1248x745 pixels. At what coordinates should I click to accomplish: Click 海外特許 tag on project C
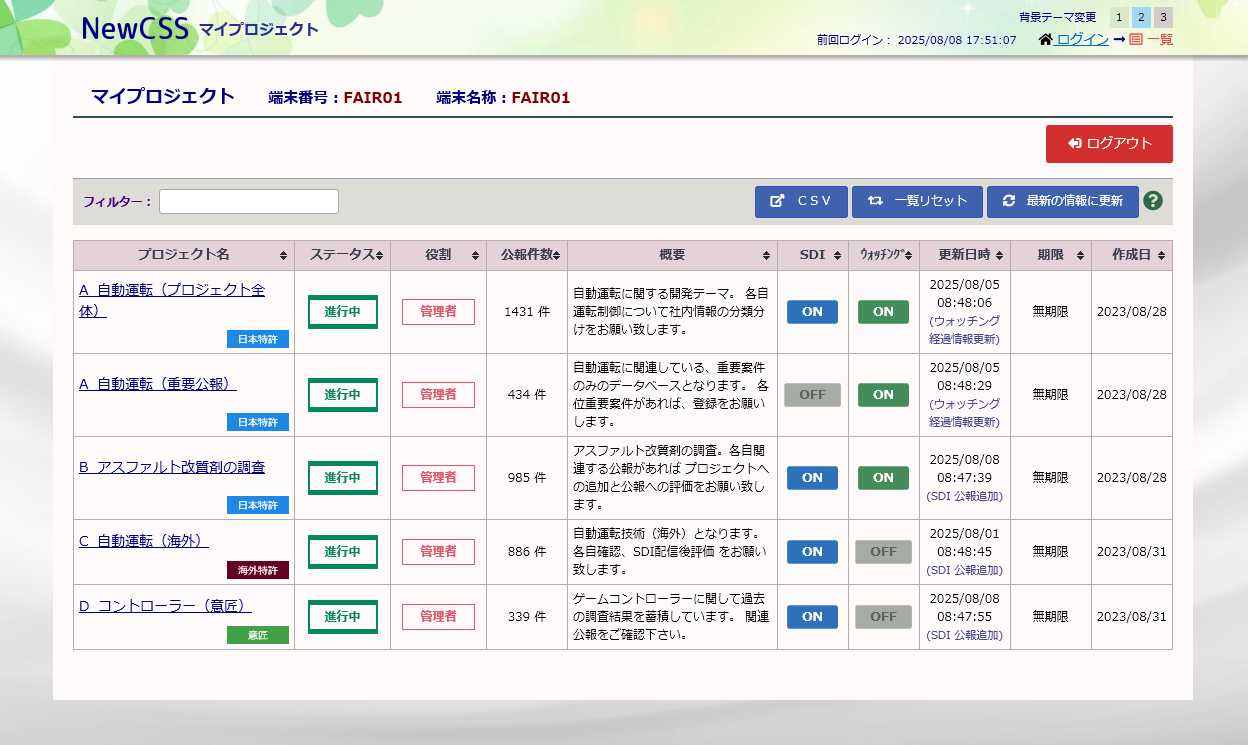coord(258,570)
